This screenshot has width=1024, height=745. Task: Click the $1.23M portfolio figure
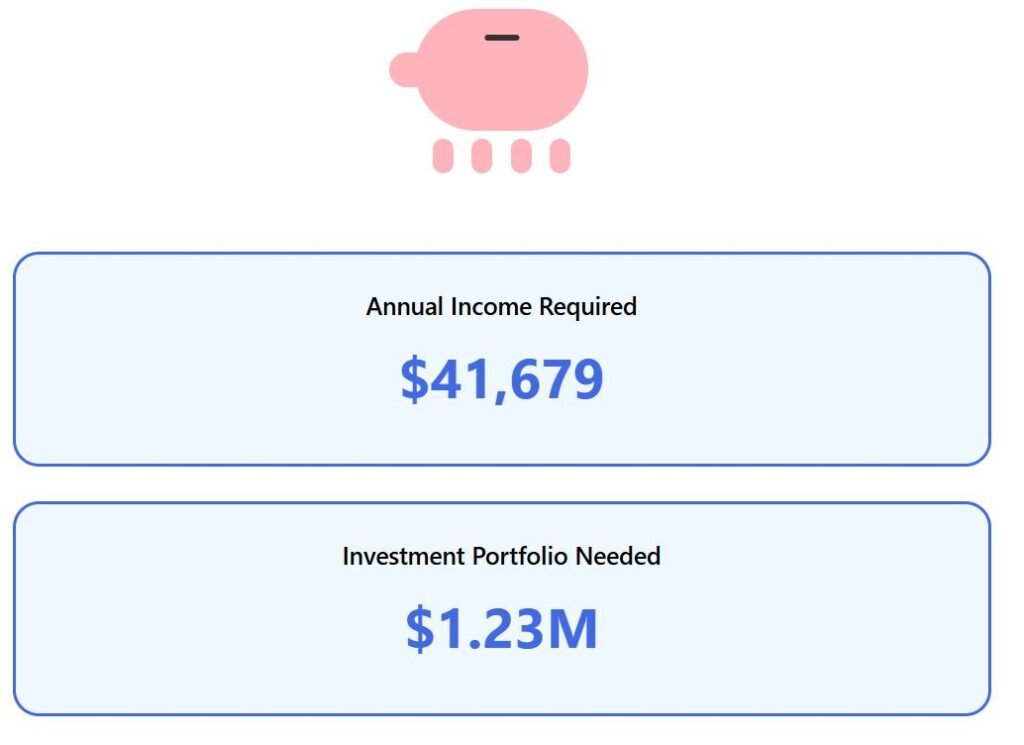click(x=502, y=629)
